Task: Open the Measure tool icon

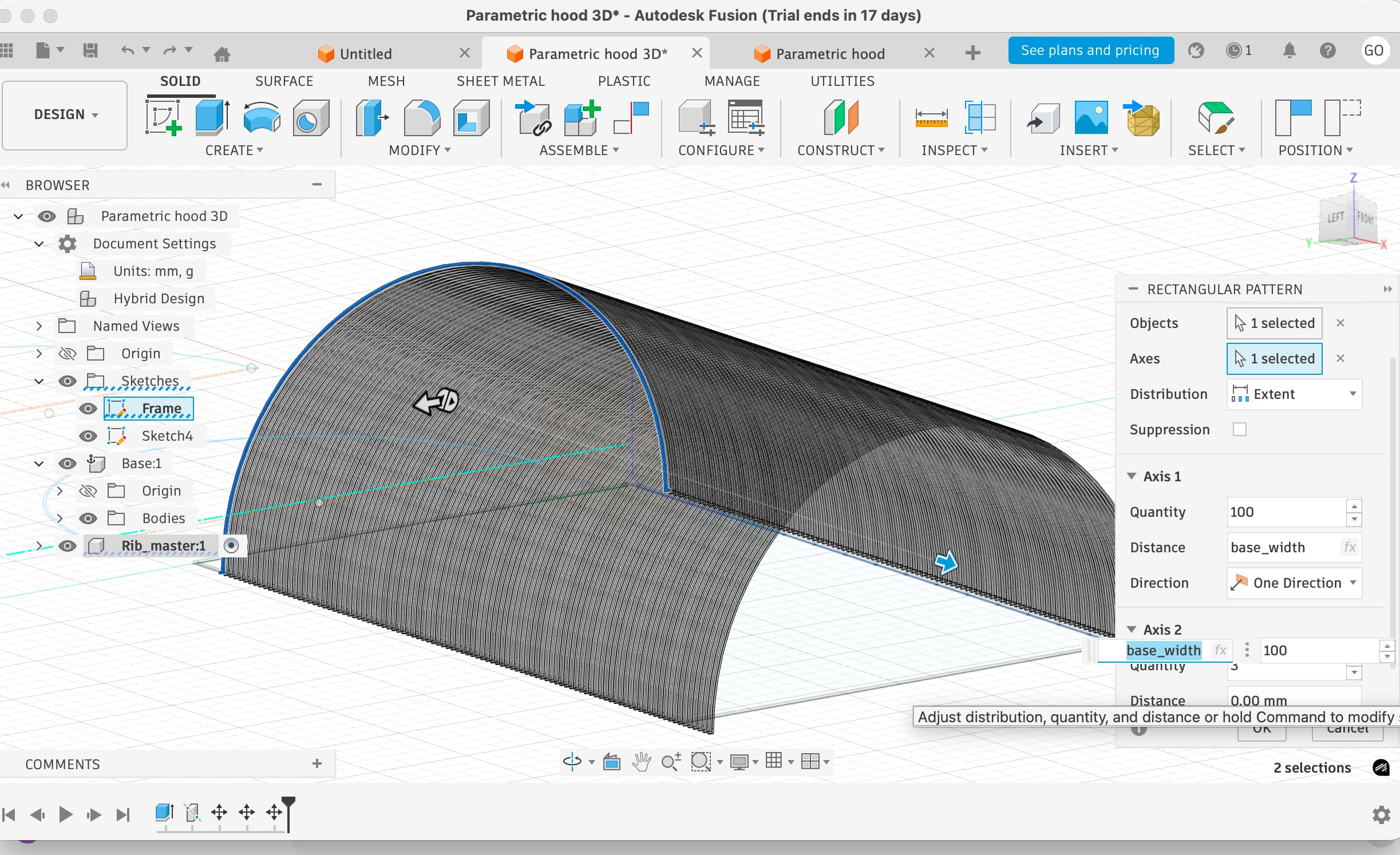Action: pyautogui.click(x=931, y=118)
